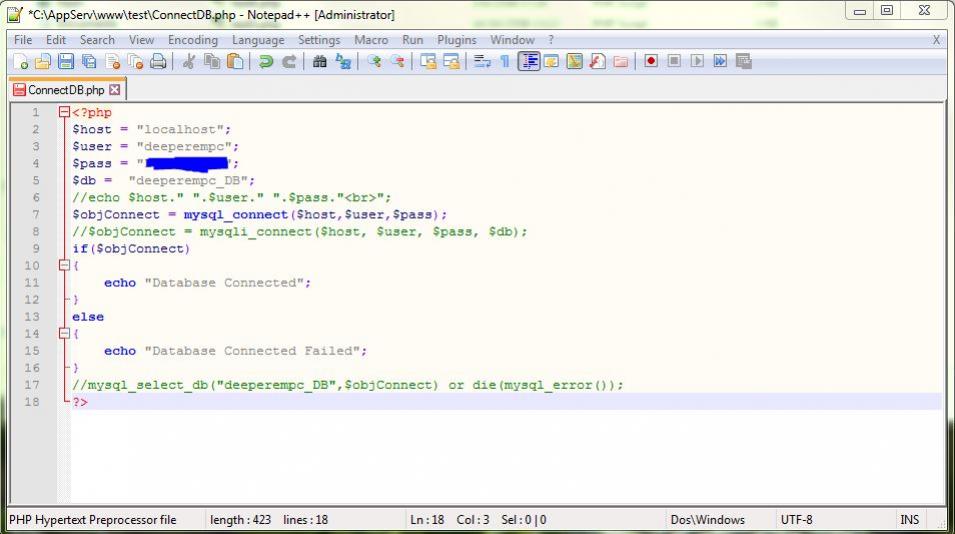Viewport: 955px width, 534px height.
Task: Click the closing ?> tag on line 18
Action: coord(80,402)
